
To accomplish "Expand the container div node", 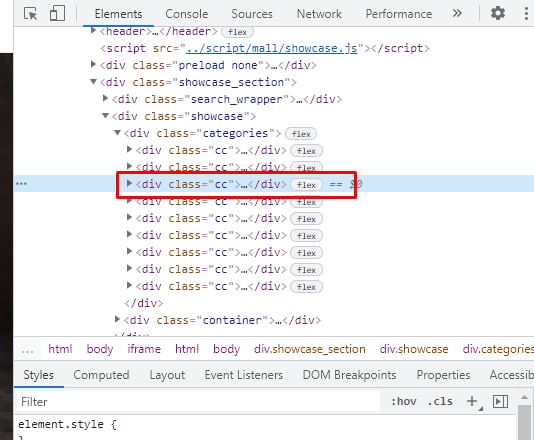I will 117,319.
